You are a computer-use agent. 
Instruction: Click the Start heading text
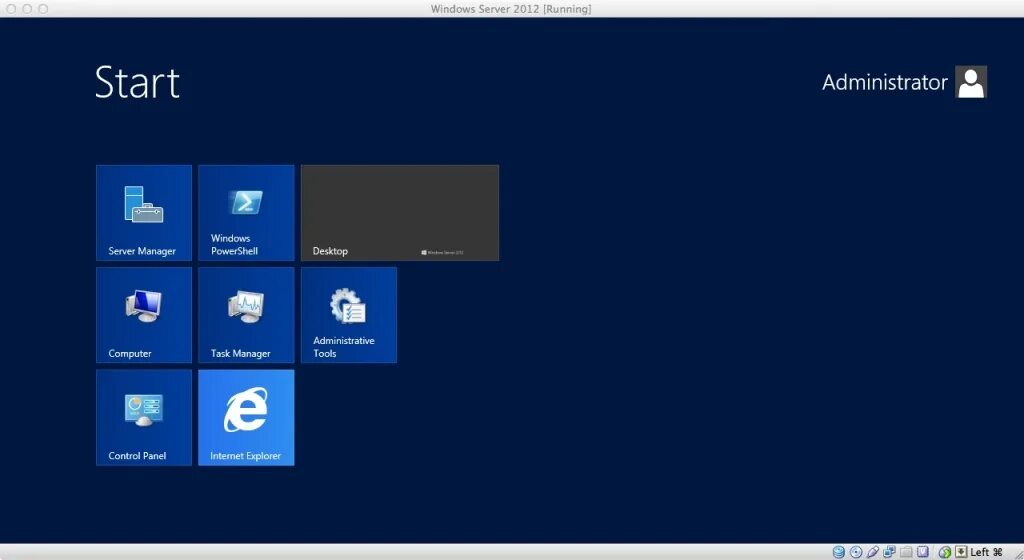137,82
